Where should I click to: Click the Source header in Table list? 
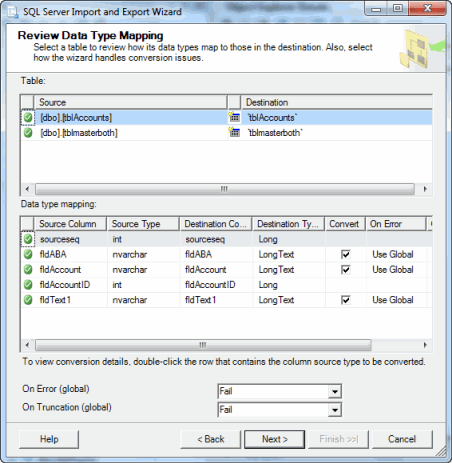pyautogui.click(x=130, y=102)
